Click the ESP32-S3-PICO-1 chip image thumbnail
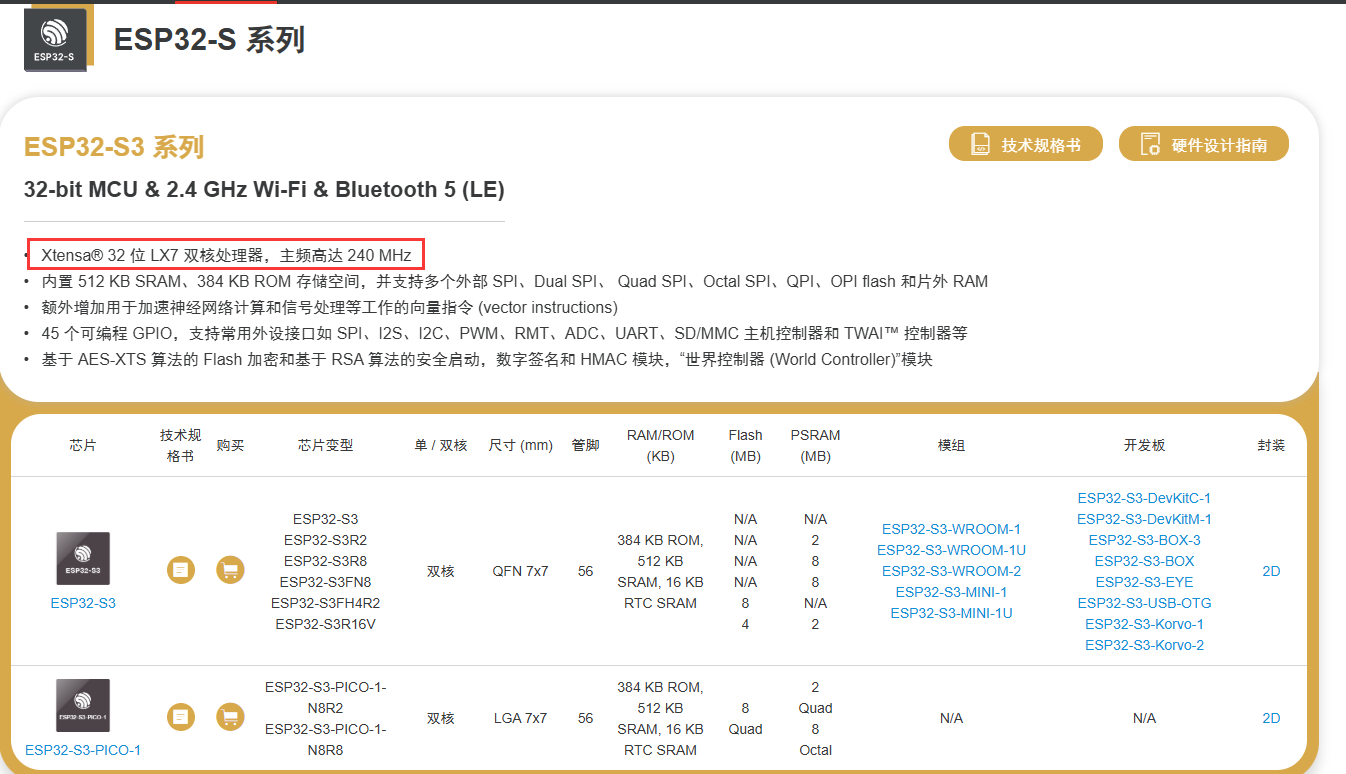This screenshot has width=1346, height=774. pos(83,706)
